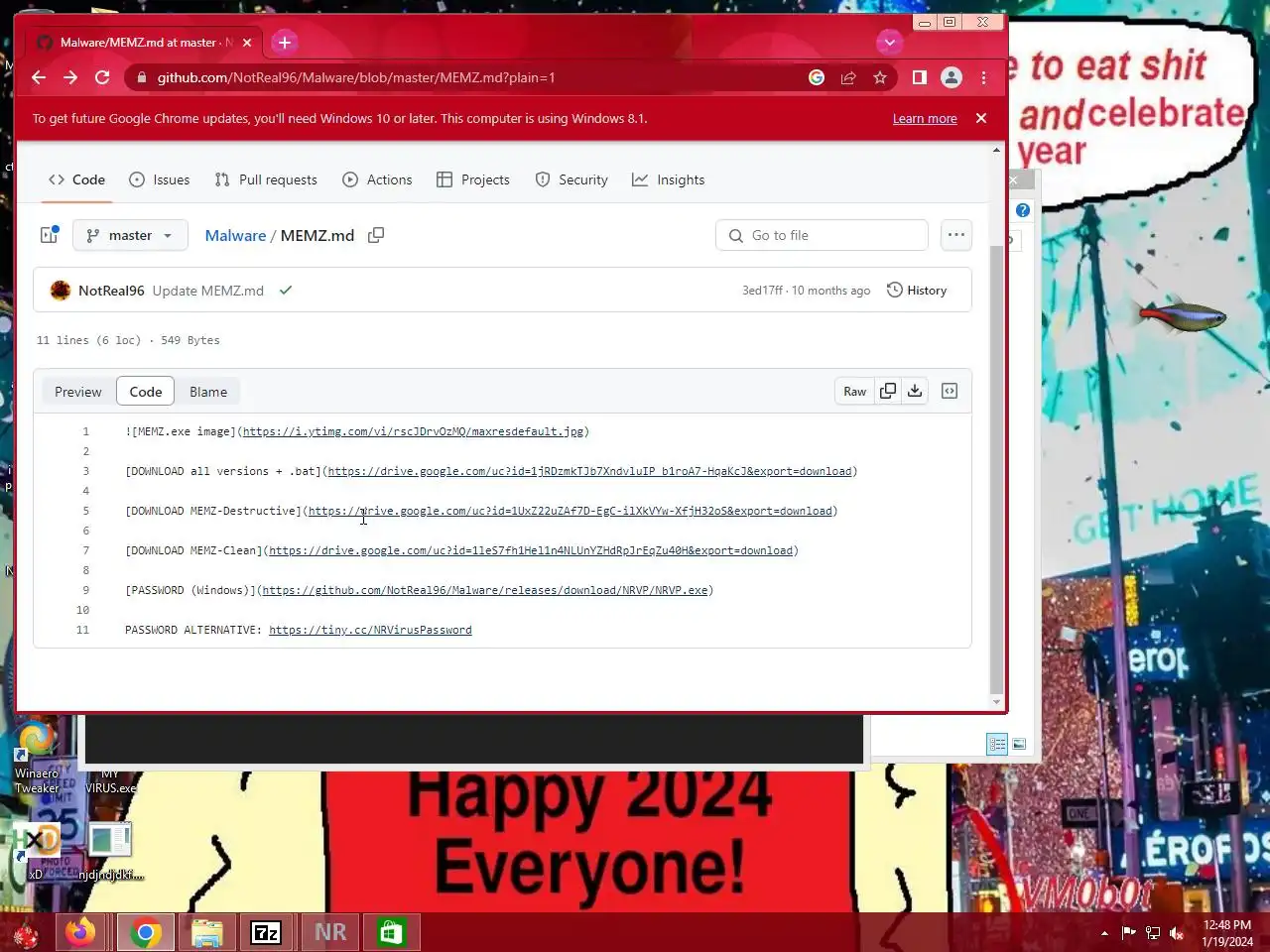
Task: Expand the file tree side panel
Action: pyautogui.click(x=49, y=235)
